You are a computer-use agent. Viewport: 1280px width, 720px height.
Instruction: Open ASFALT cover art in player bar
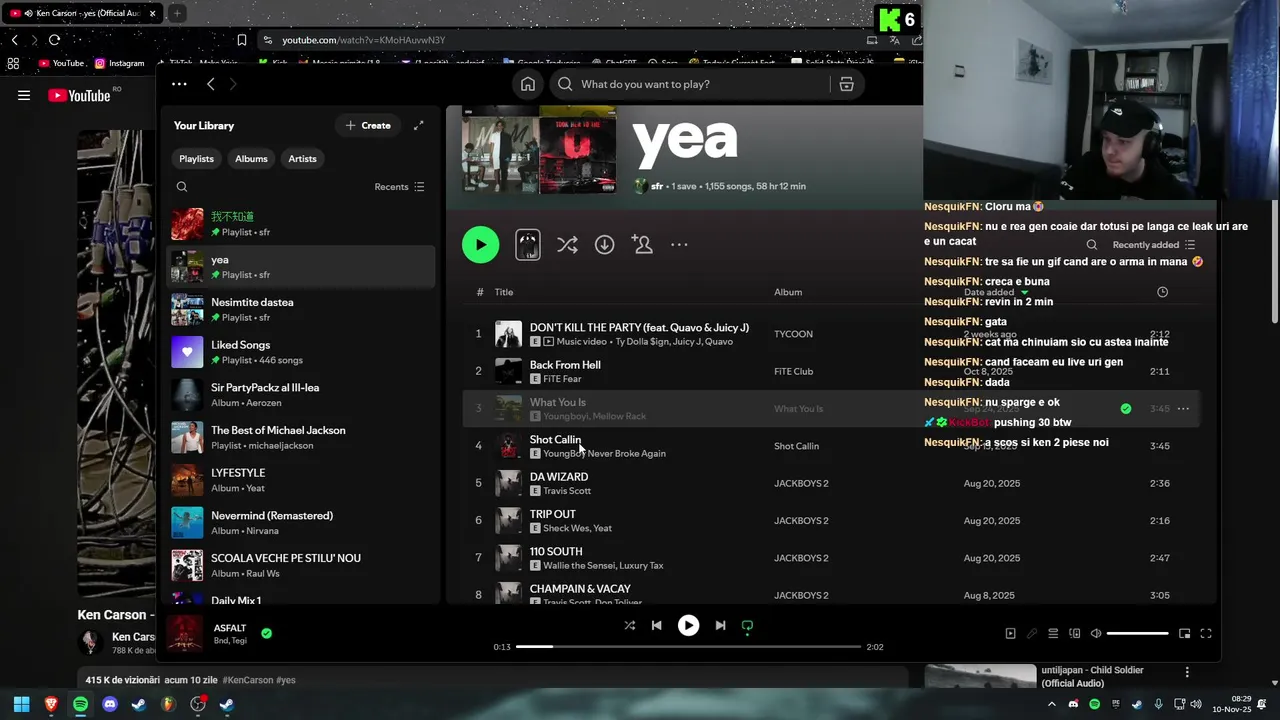[185, 633]
